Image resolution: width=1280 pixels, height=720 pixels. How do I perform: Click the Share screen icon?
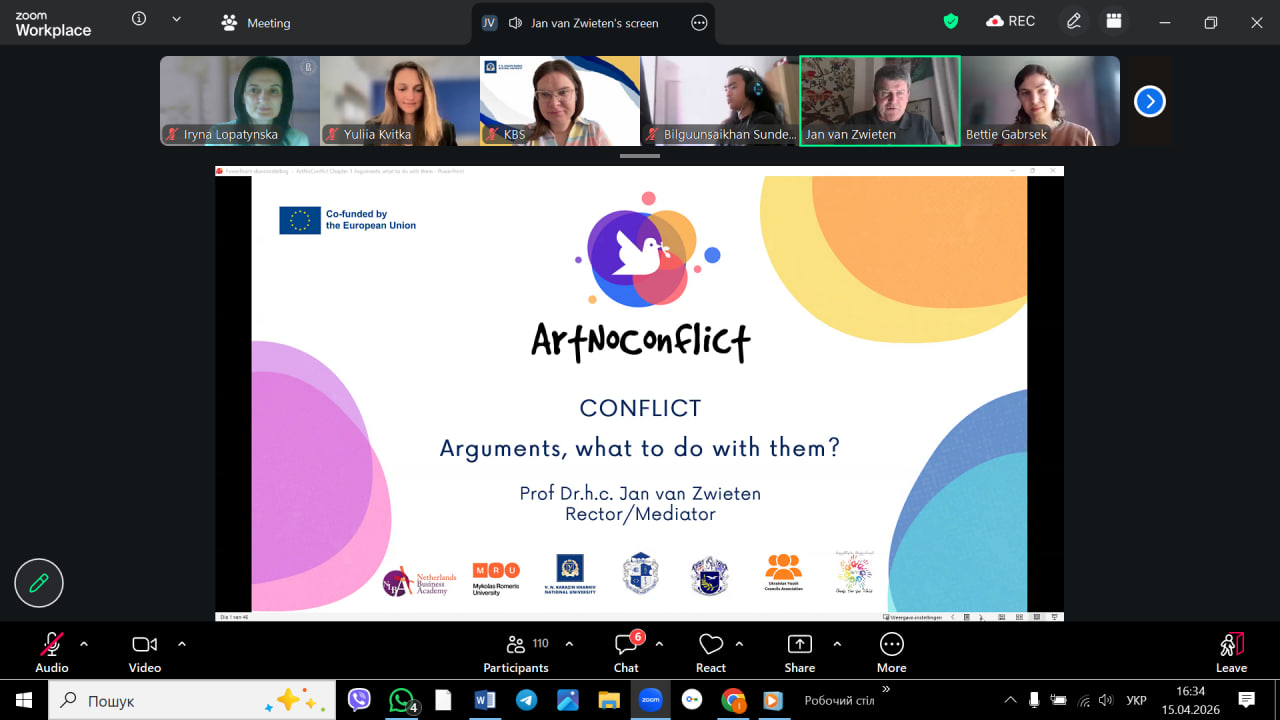pos(799,645)
